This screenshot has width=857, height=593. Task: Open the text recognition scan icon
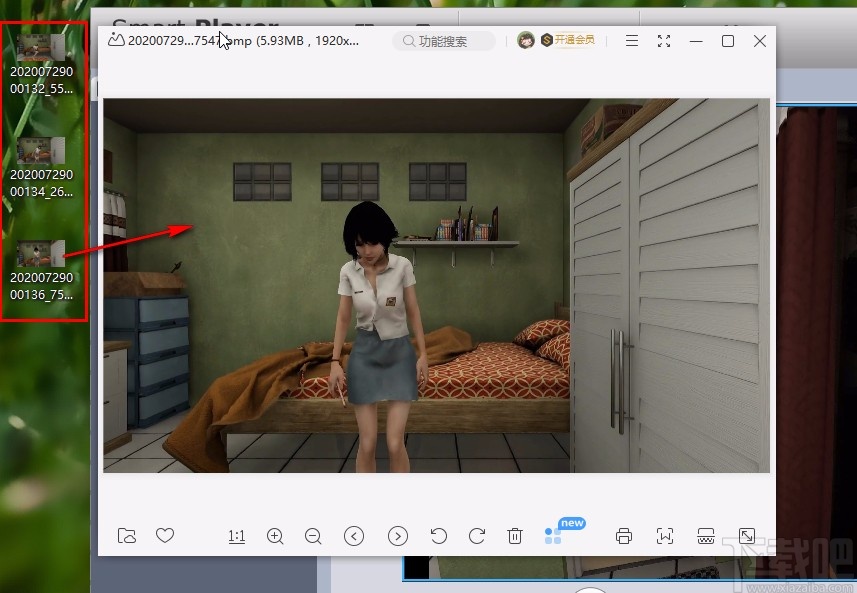[x=665, y=536]
